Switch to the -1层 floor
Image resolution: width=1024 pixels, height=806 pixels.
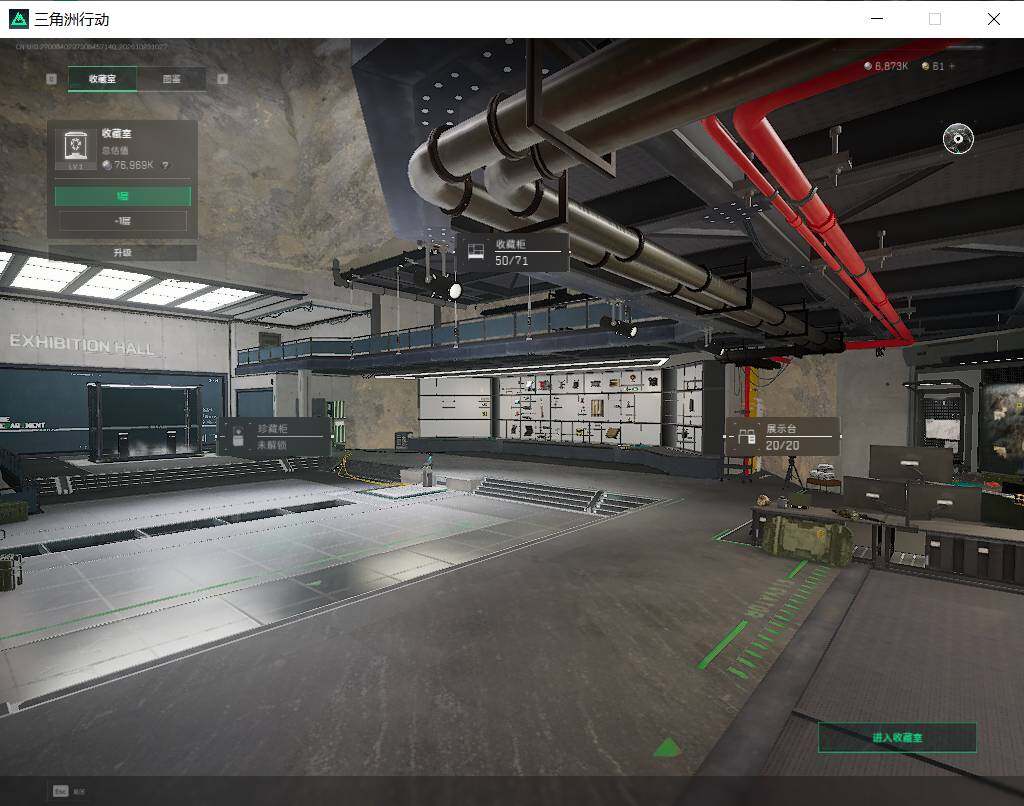(123, 221)
